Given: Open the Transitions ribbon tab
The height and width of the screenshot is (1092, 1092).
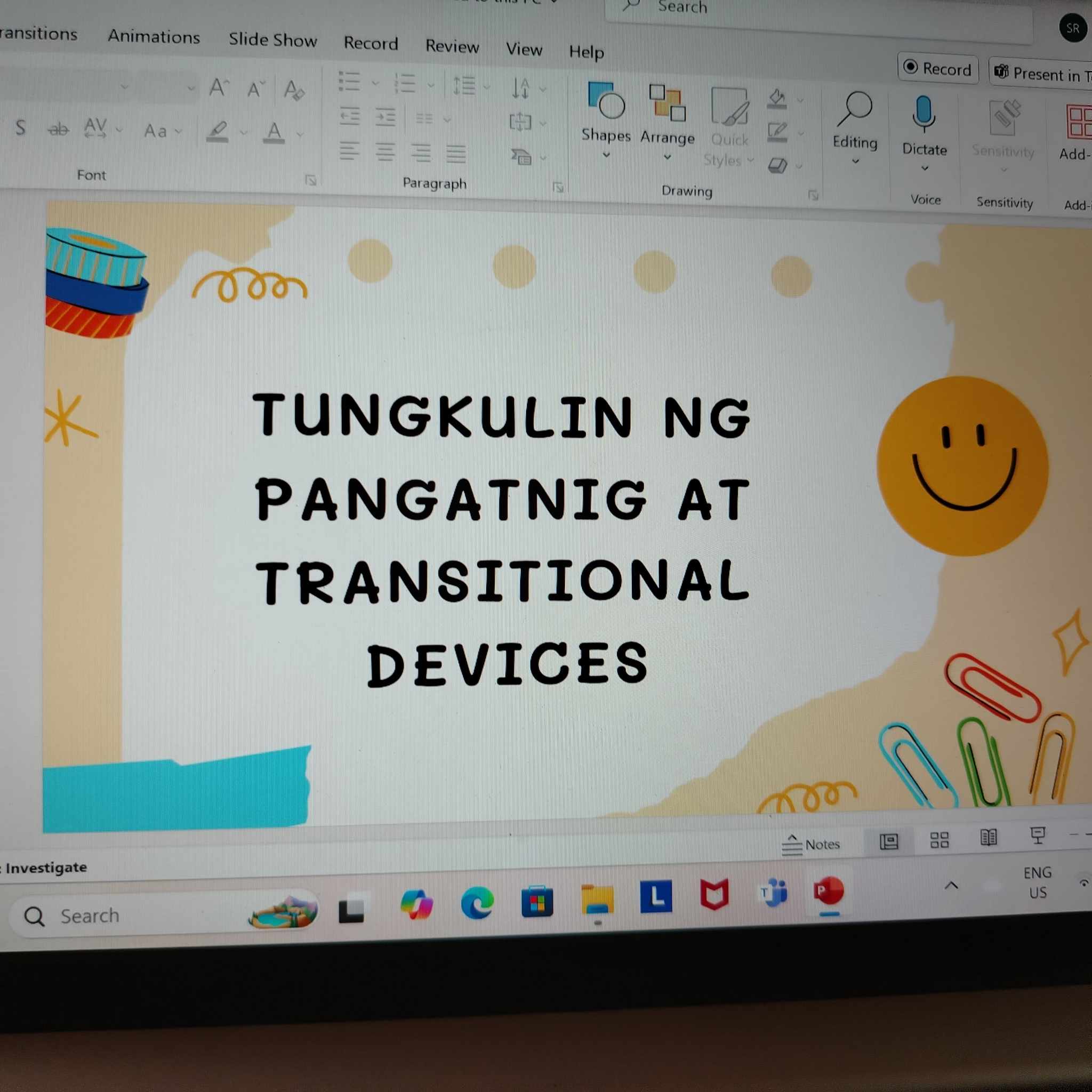Looking at the screenshot, I should (x=38, y=34).
